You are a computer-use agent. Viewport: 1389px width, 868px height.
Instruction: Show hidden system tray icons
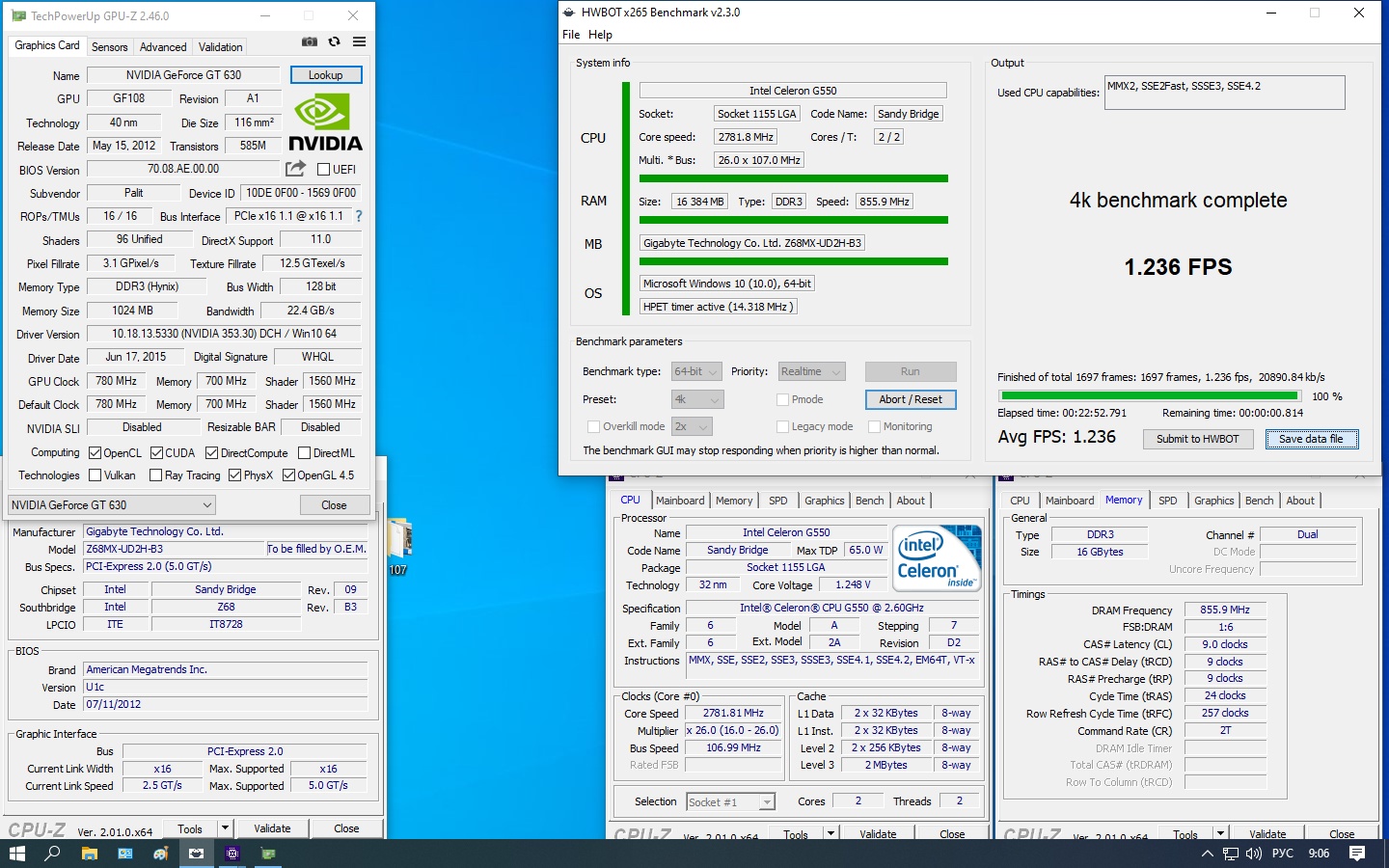tap(1207, 854)
